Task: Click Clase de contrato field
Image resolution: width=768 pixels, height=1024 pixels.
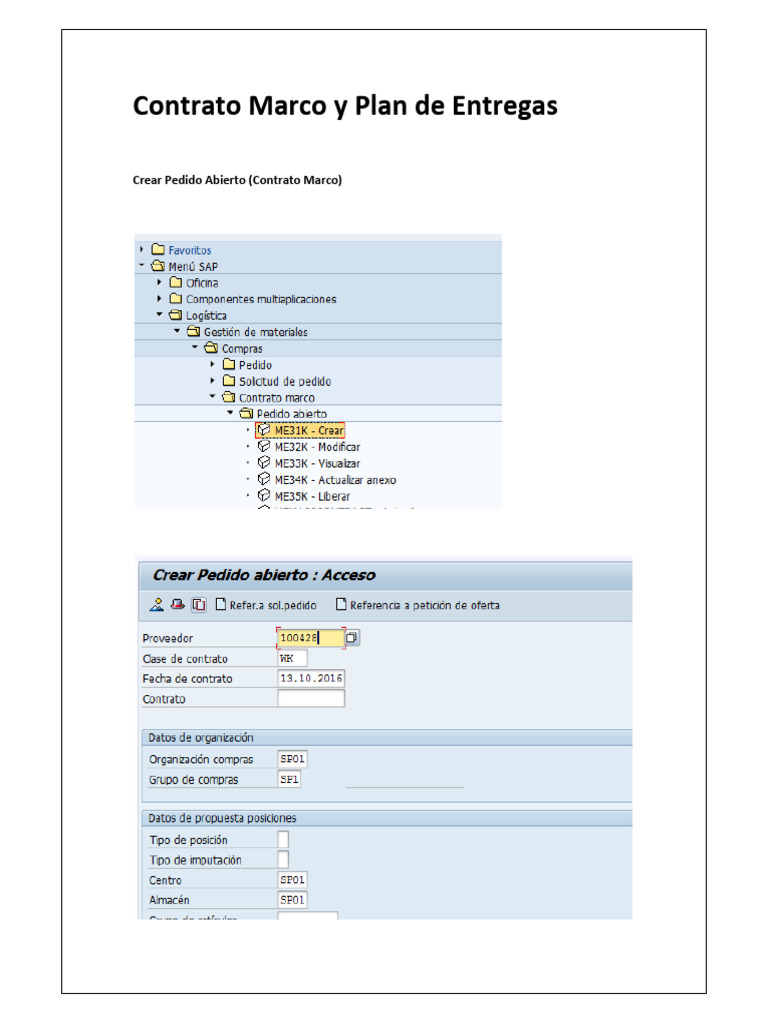Action: (x=292, y=658)
